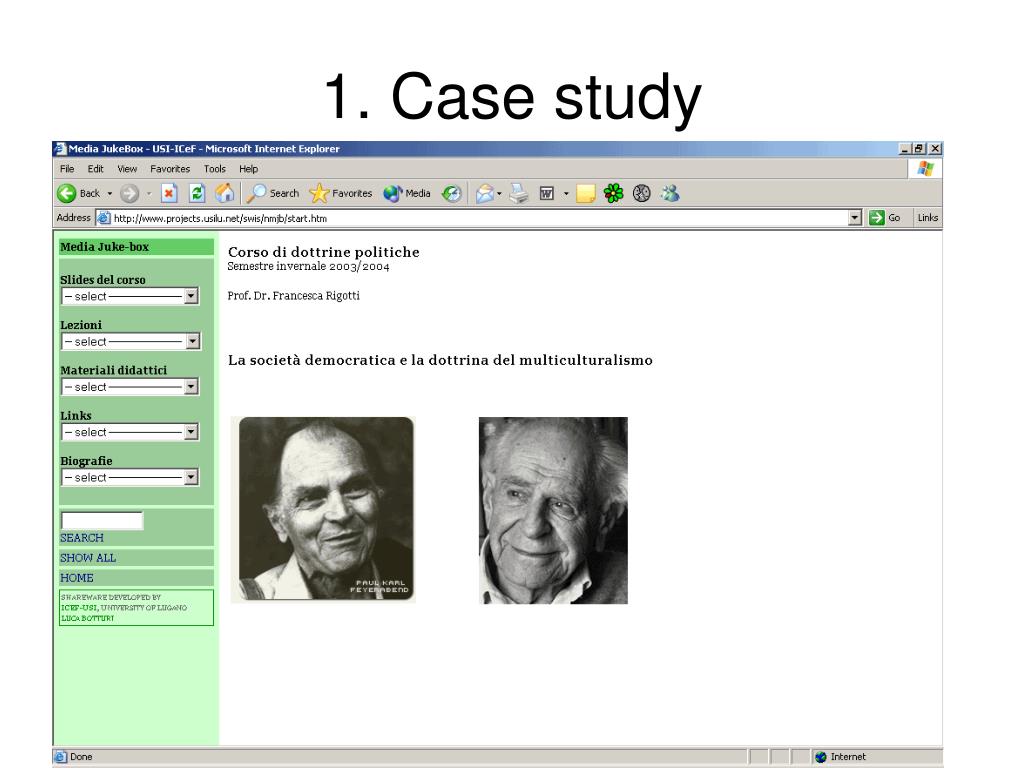Click the Paul Karl Feyerabend portrait
This screenshot has width=1024, height=768.
click(x=324, y=509)
